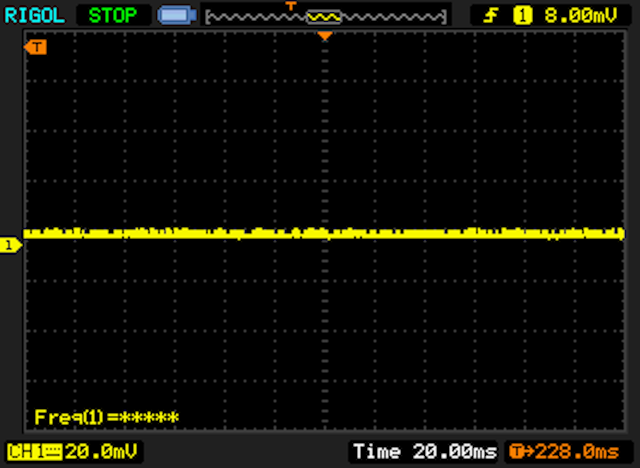Click the blue battery icon beside STOP
This screenshot has width=640, height=468.
tap(176, 16)
